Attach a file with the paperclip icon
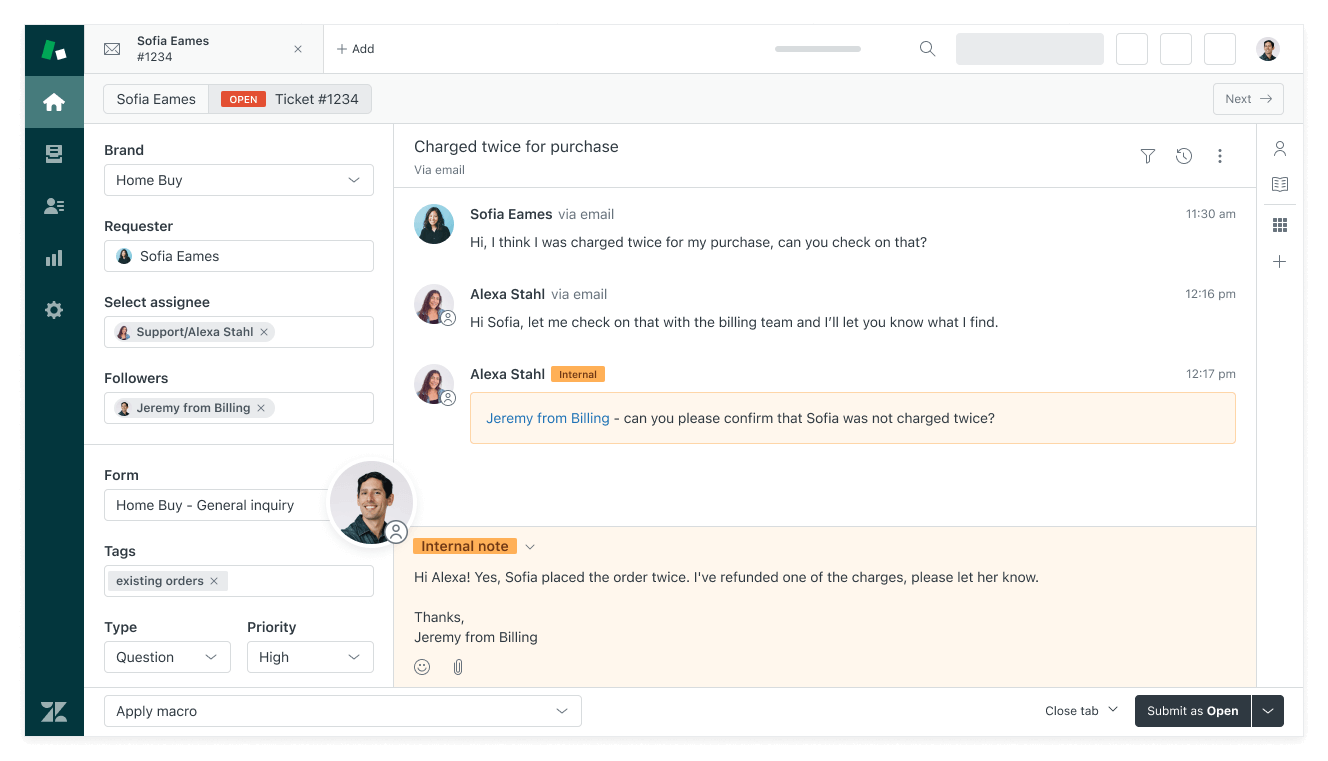Viewport: 1328px width, 761px height. [457, 666]
